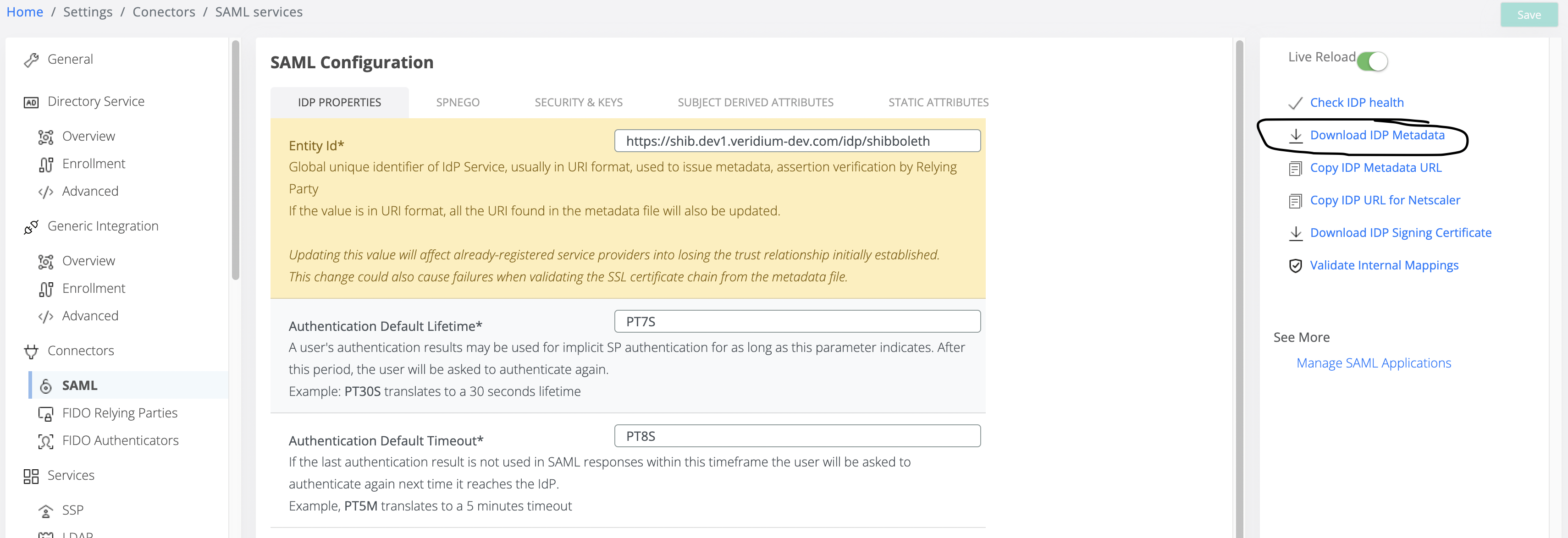
Task: Click the Directory Service AD icon
Action: click(x=31, y=102)
